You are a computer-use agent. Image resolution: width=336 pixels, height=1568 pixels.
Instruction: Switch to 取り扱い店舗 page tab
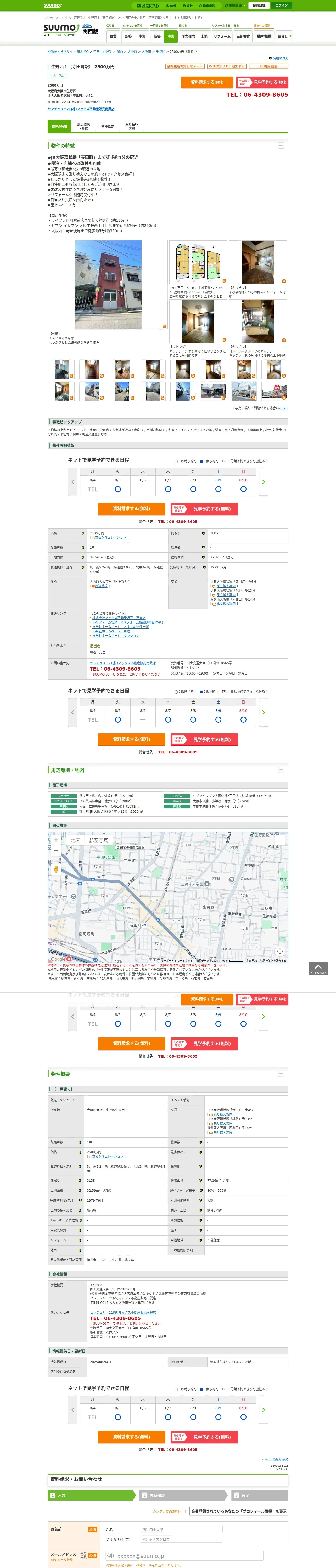pyautogui.click(x=131, y=126)
